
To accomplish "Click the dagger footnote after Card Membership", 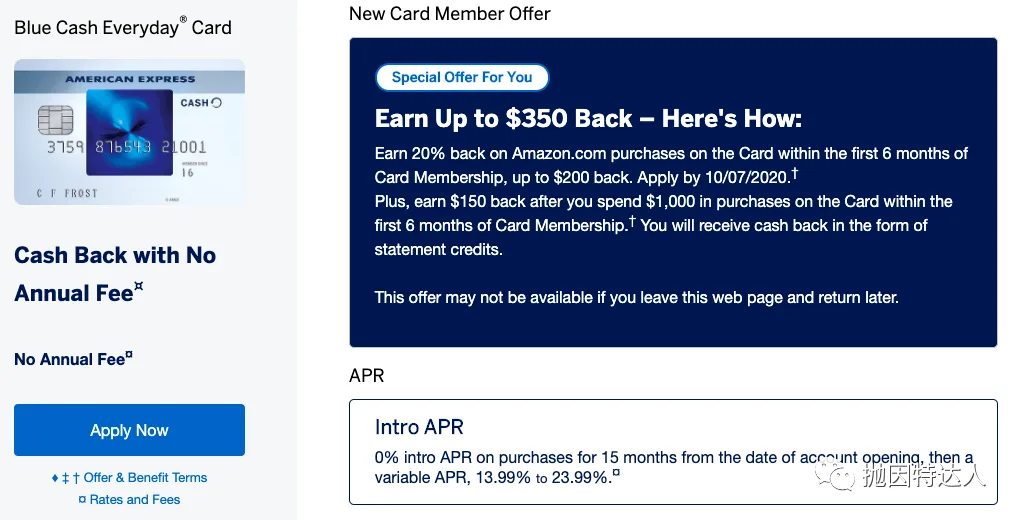I will [x=632, y=221].
